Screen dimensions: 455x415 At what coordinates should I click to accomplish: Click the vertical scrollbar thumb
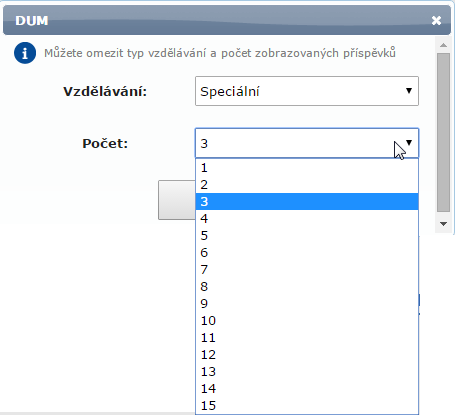pos(443,132)
